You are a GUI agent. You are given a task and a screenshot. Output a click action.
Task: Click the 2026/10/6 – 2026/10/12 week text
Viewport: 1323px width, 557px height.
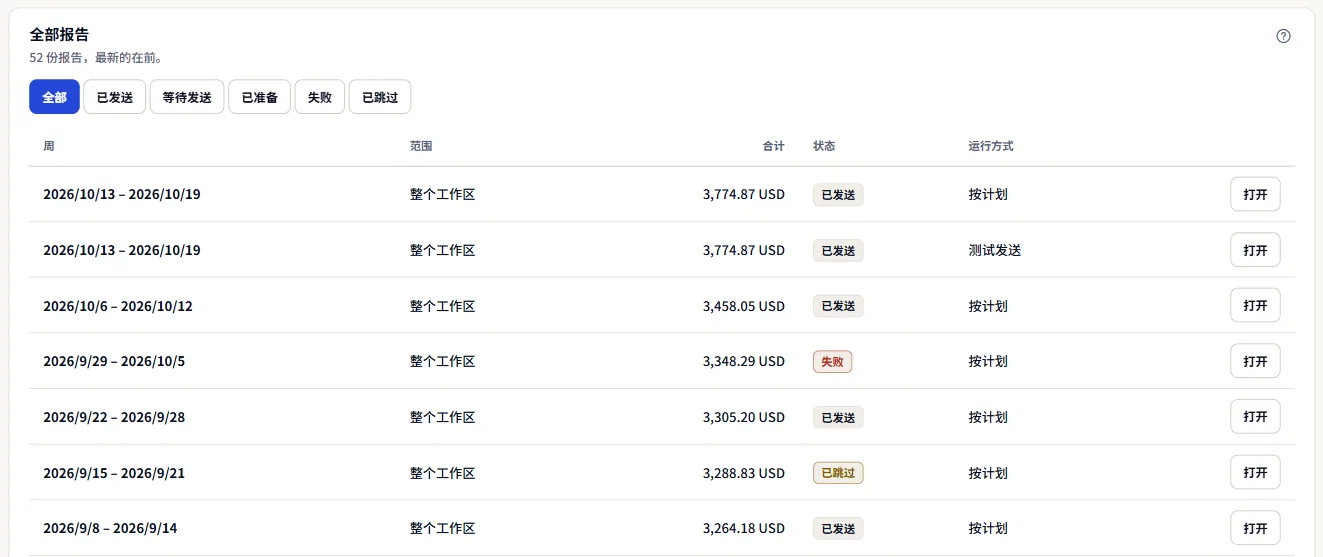[x=118, y=306]
